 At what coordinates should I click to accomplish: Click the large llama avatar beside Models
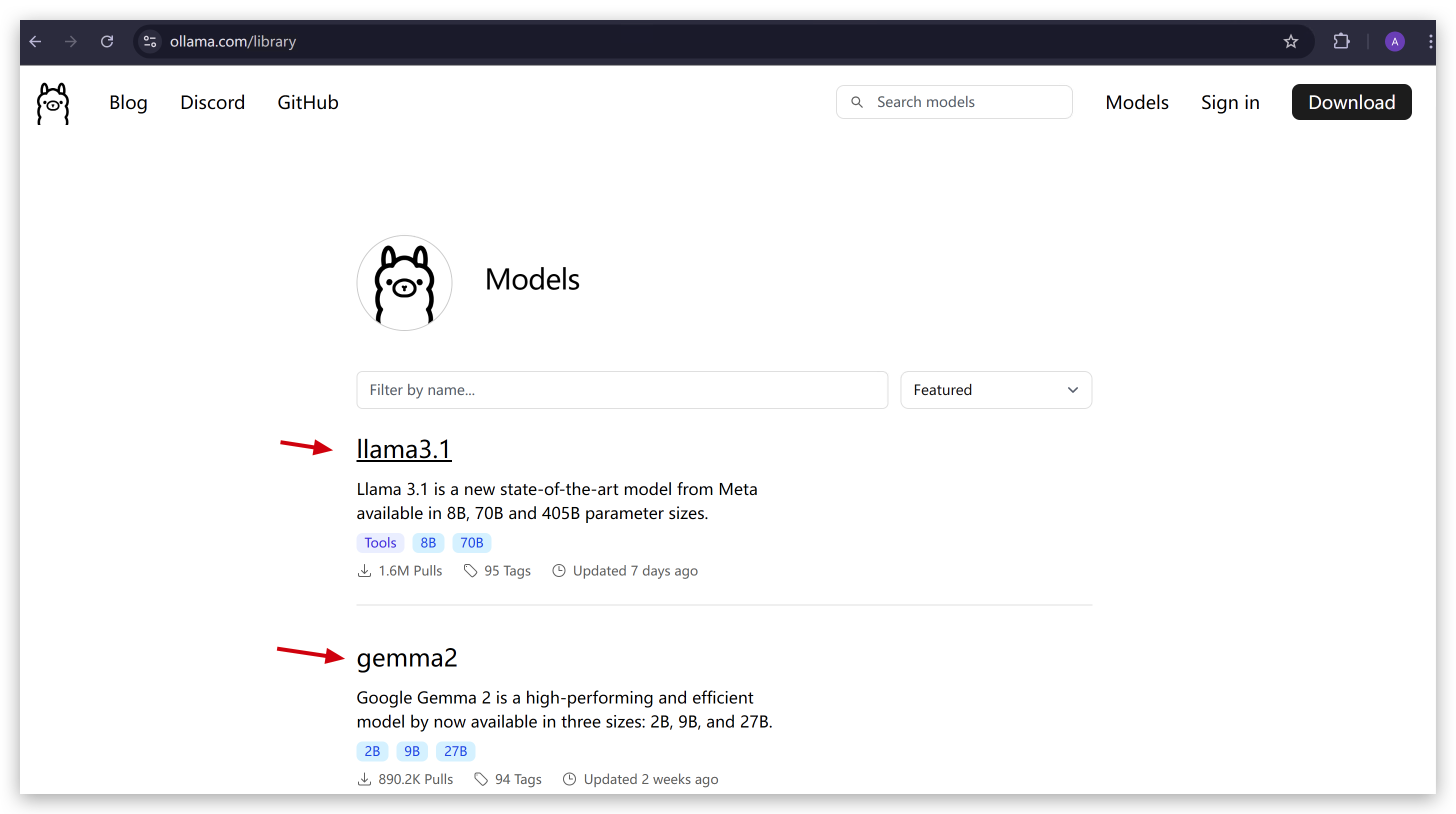click(x=404, y=282)
